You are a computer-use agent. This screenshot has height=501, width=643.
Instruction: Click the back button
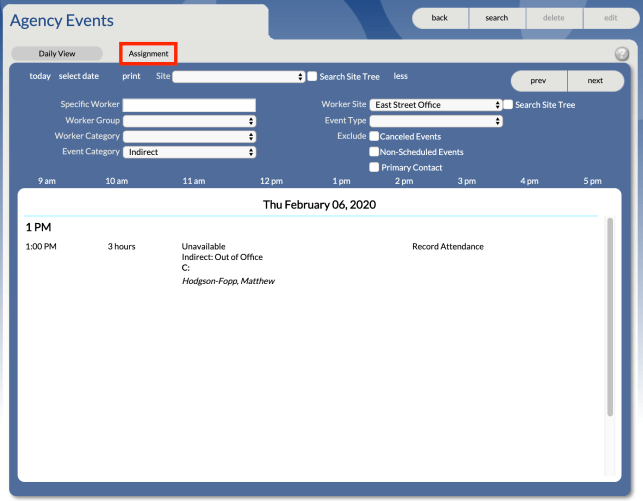coord(440,18)
